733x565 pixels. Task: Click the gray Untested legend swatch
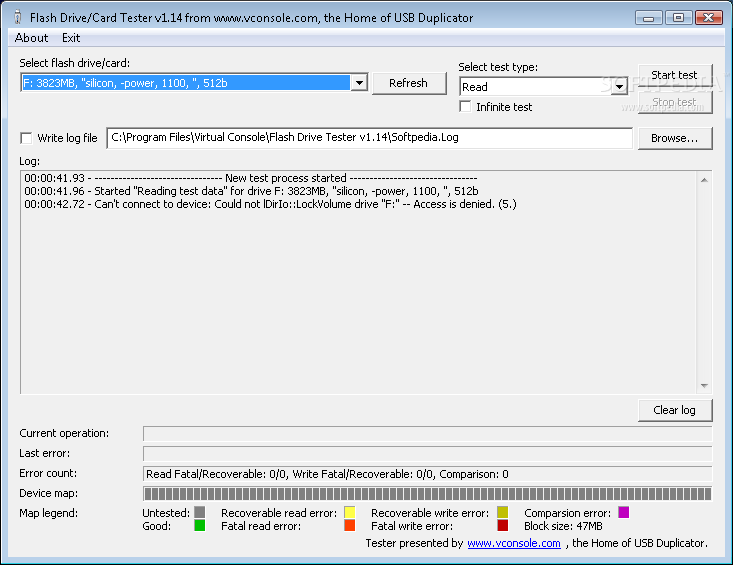point(200,513)
